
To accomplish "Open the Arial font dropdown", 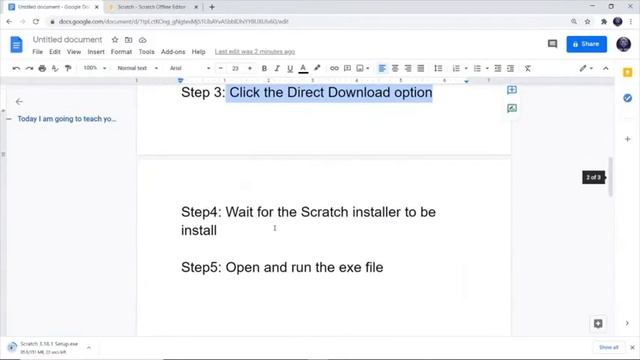I will pyautogui.click(x=190, y=68).
